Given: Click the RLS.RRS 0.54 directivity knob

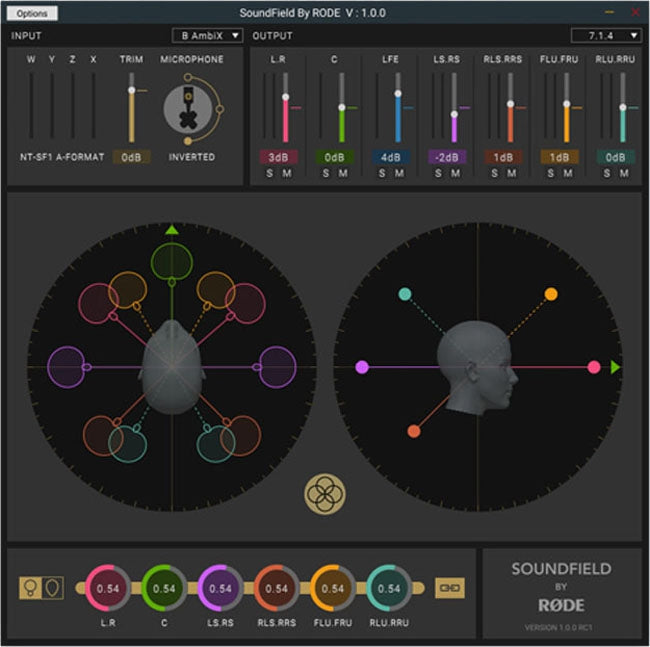Looking at the screenshot, I should tap(276, 588).
